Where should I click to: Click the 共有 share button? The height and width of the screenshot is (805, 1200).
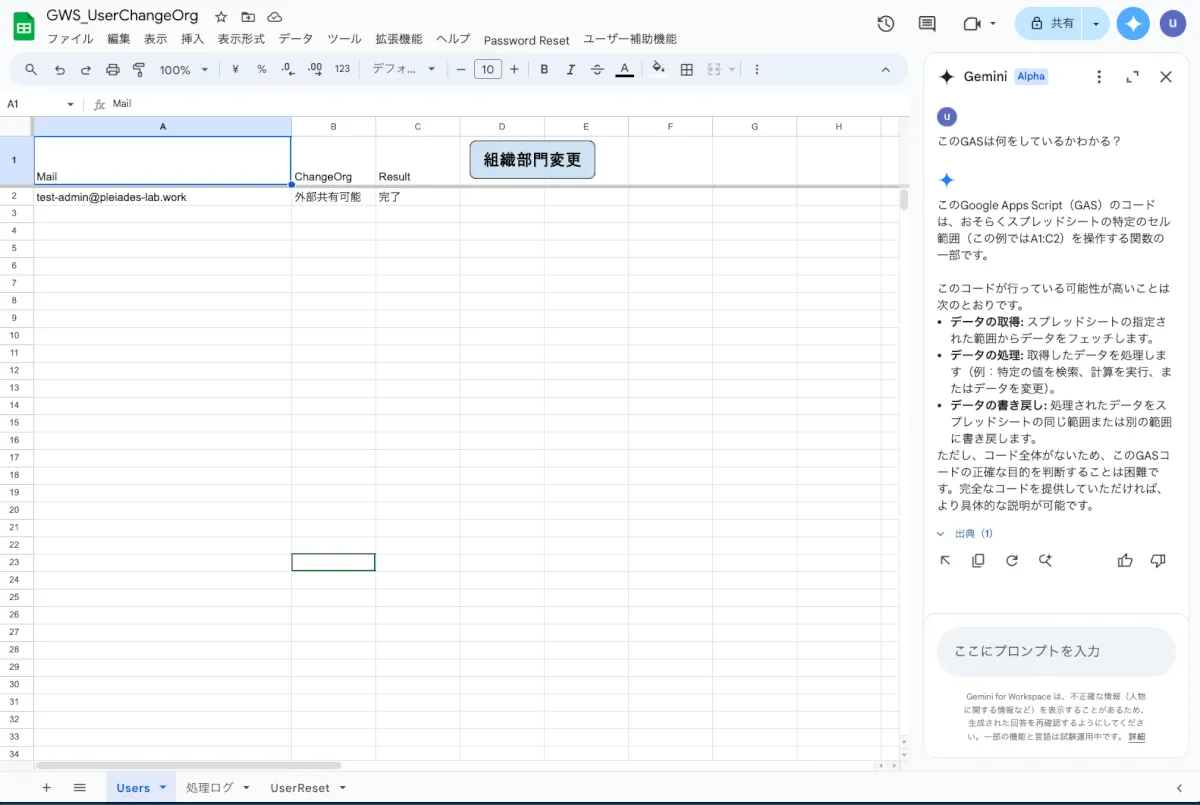coord(1052,23)
